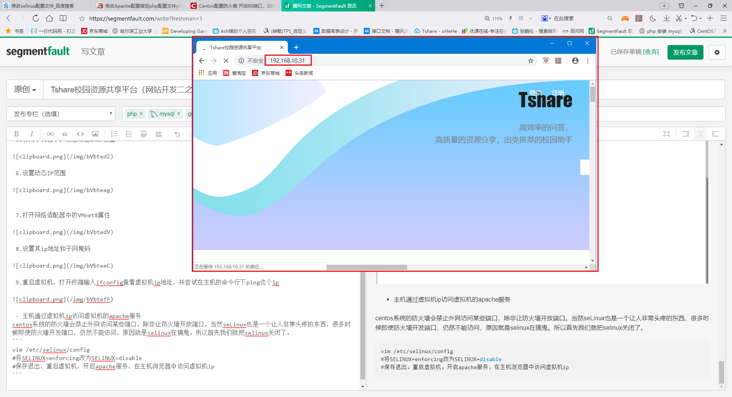Add a numbered list in the editor

point(114,134)
